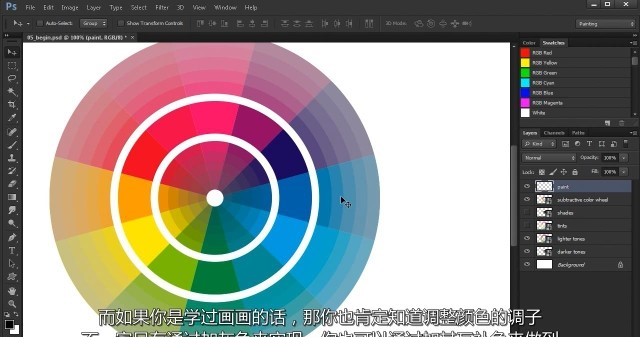Select the Magic Wand tool
The image size is (640, 360).
(x=12, y=91)
